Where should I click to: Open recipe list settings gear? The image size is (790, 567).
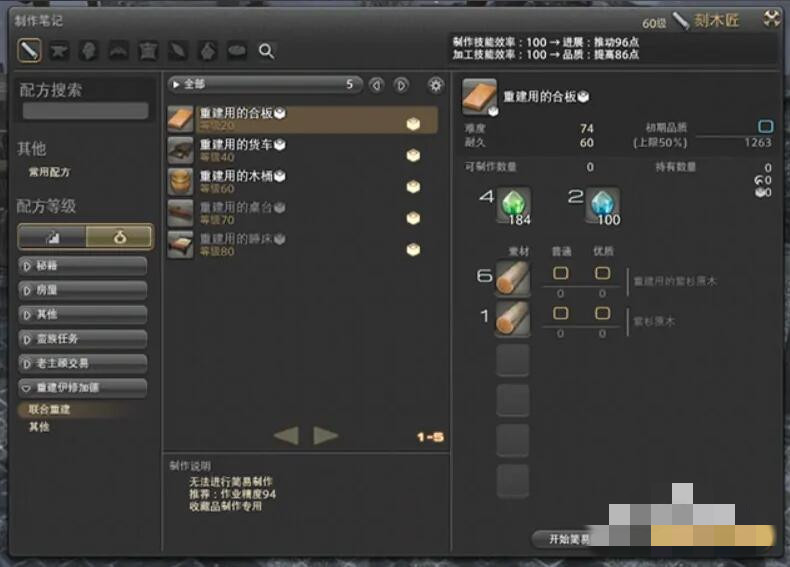coord(436,85)
